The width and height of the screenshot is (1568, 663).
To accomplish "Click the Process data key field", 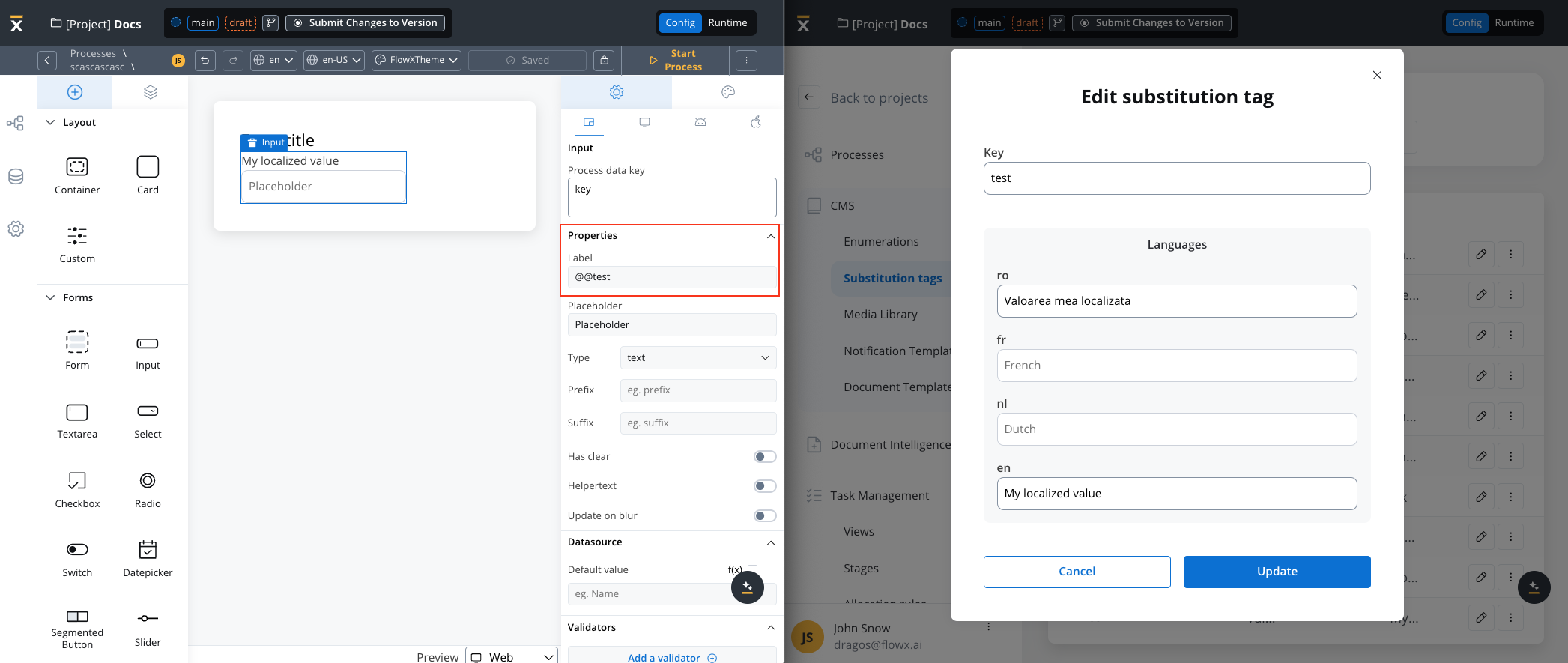I will tap(672, 197).
